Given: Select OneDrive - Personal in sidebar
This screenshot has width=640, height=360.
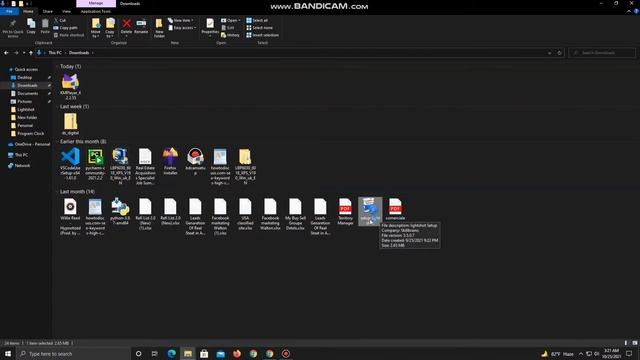Looking at the screenshot, I should (32, 144).
